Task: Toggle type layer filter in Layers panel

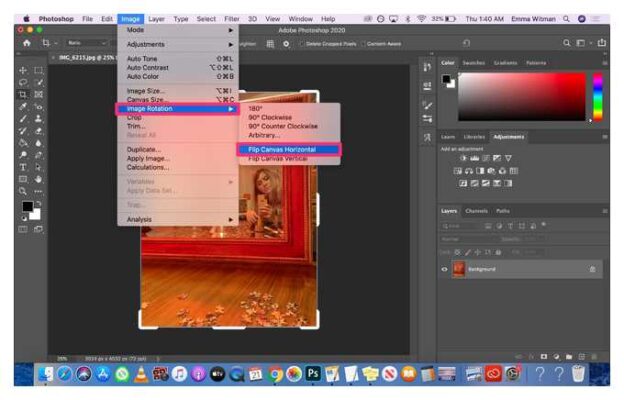Action: click(x=510, y=226)
